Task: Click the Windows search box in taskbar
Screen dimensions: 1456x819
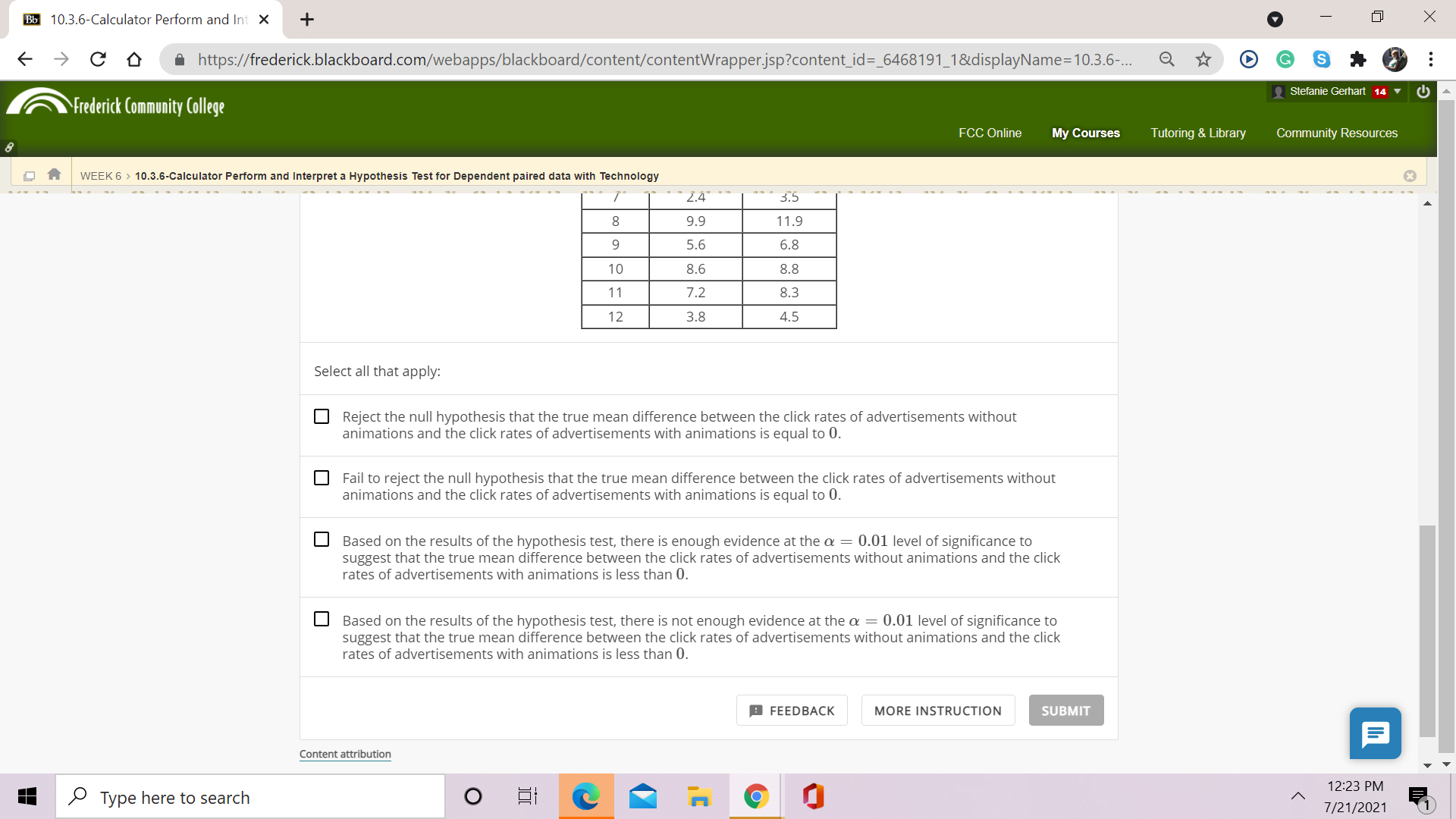Action: [x=250, y=797]
